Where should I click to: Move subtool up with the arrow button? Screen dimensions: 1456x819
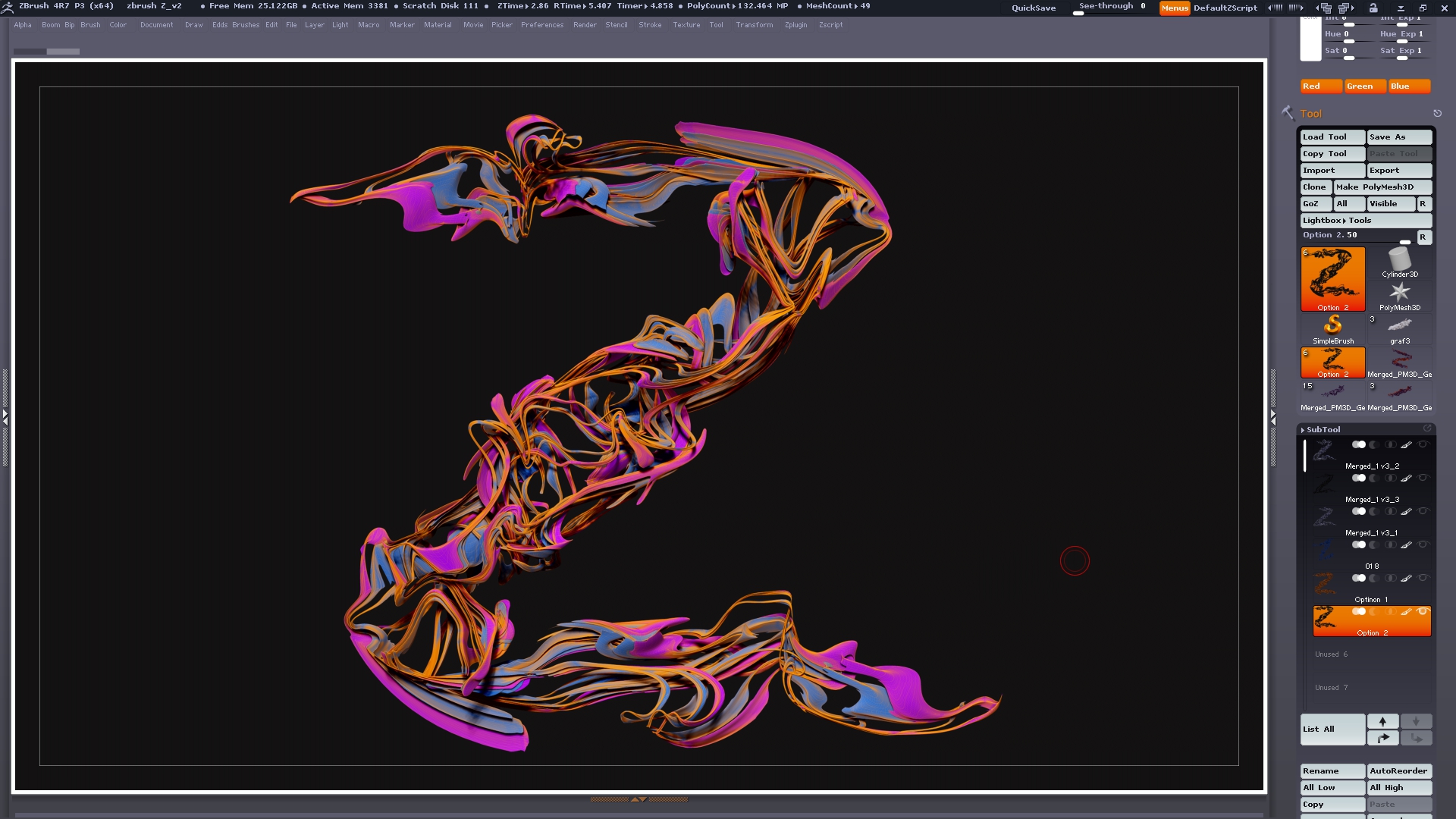(1382, 721)
